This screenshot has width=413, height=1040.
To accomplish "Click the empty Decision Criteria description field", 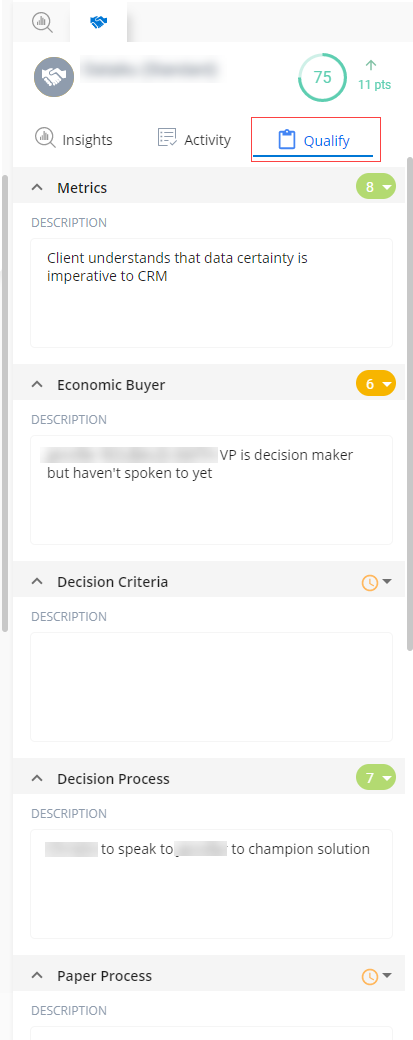I will point(211,686).
